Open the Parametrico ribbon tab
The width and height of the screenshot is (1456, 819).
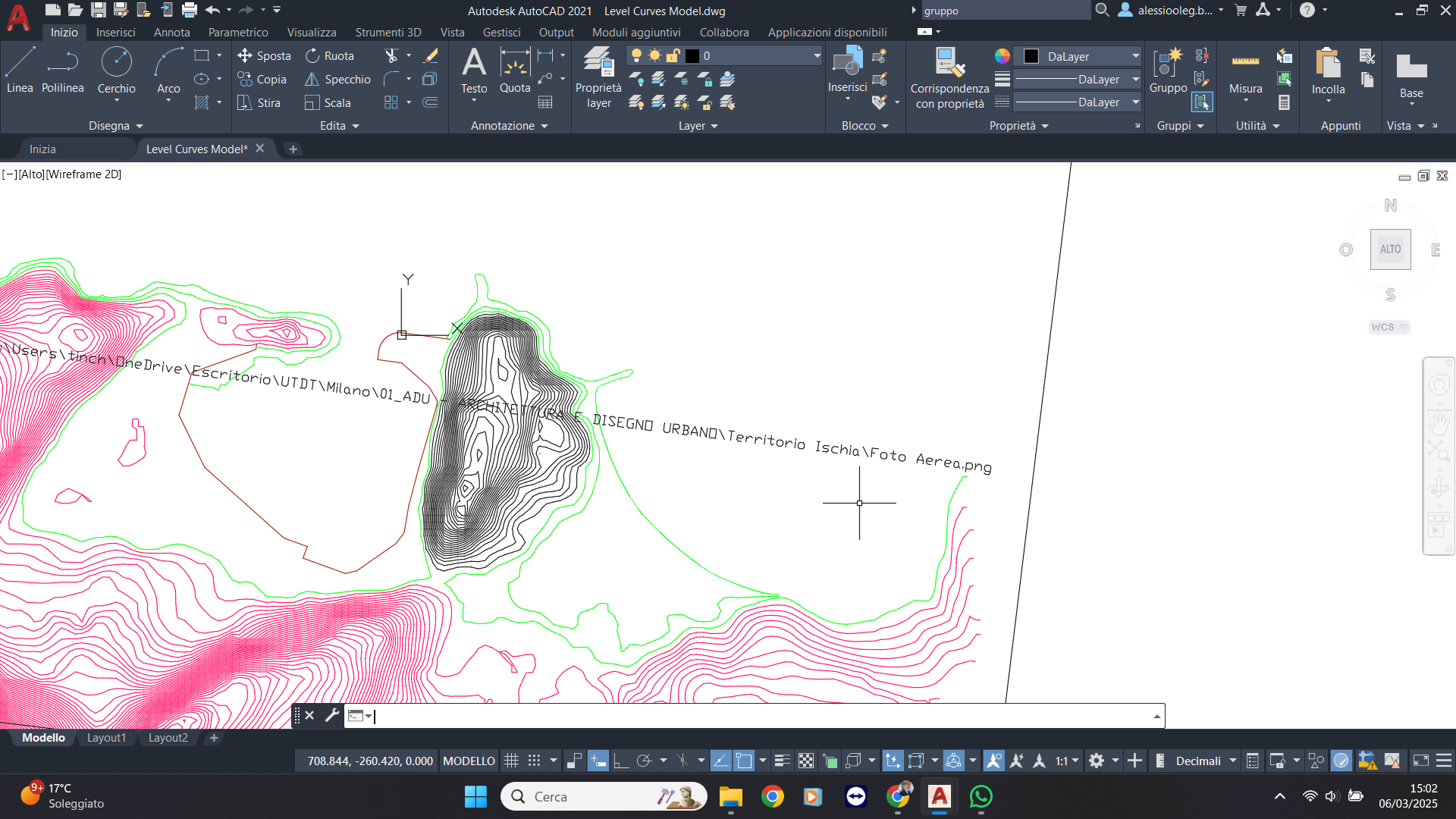[238, 33]
